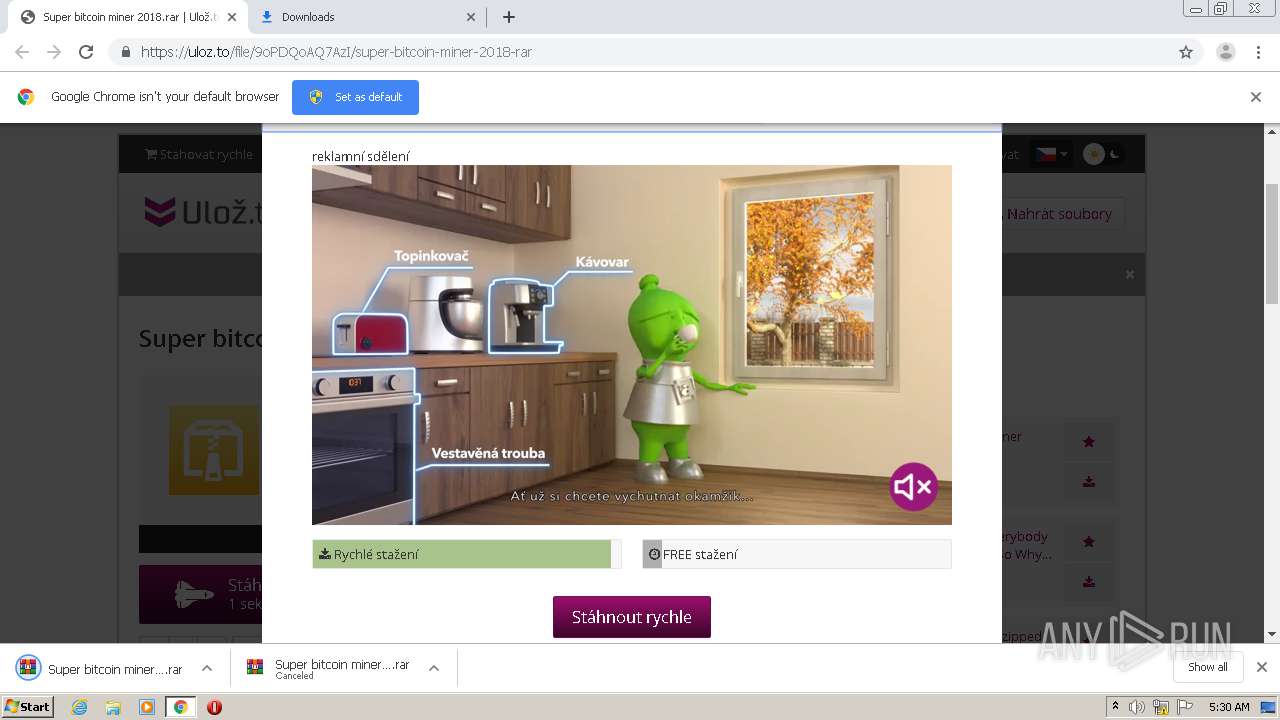The width and height of the screenshot is (1280, 720).
Task: Open first Super bitcoin miner download item
Action: pos(100,669)
